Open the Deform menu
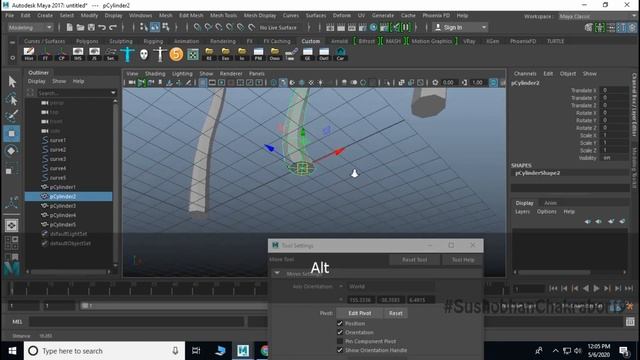640x360 pixels. (x=342, y=16)
